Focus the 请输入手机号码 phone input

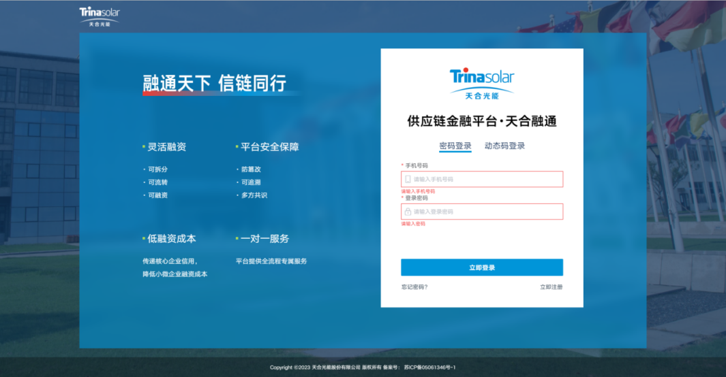pos(482,179)
